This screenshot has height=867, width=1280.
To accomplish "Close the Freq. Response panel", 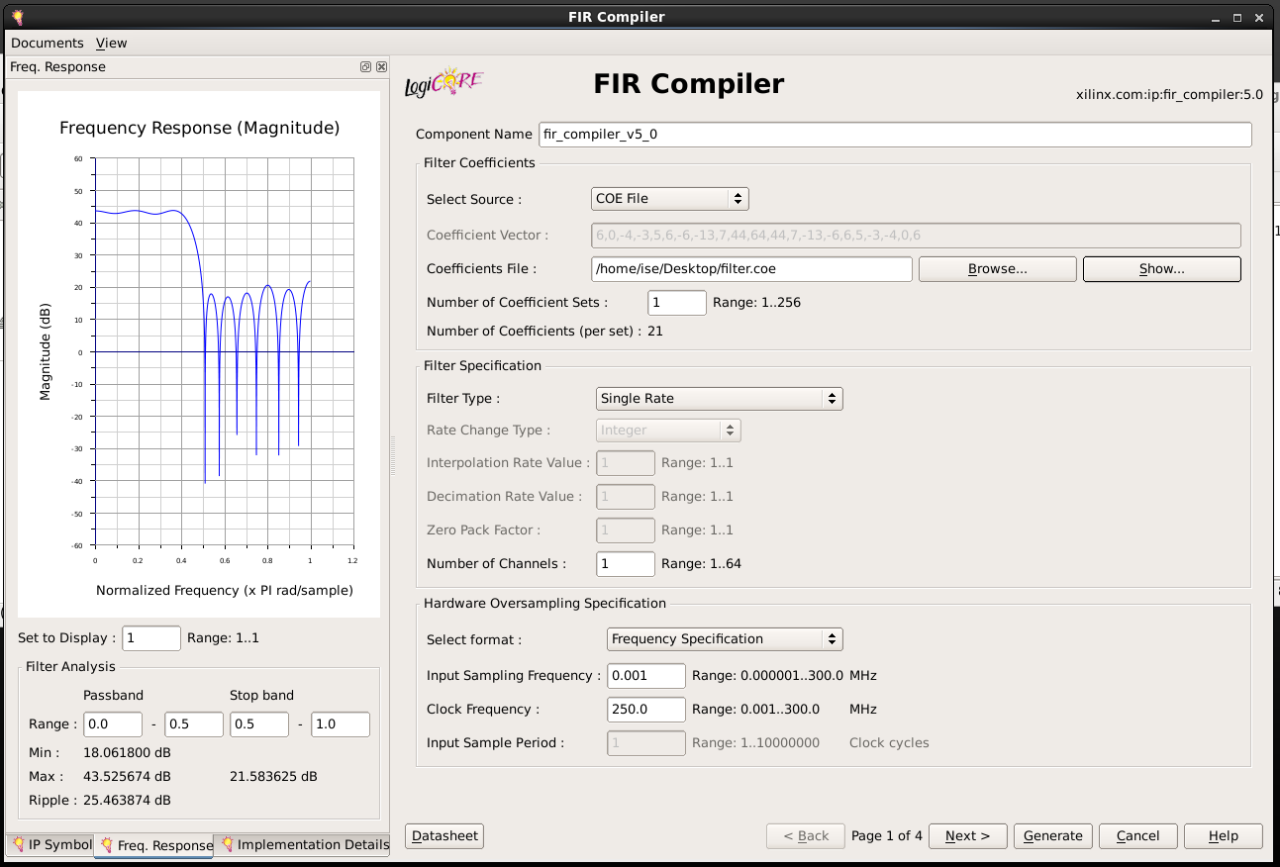I will pos(381,67).
